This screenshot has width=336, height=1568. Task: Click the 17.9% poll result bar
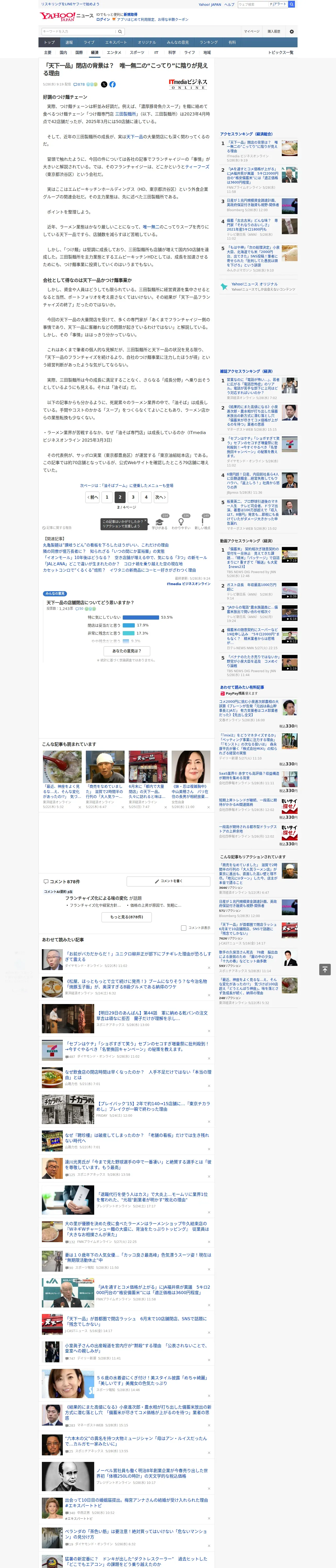(x=129, y=625)
